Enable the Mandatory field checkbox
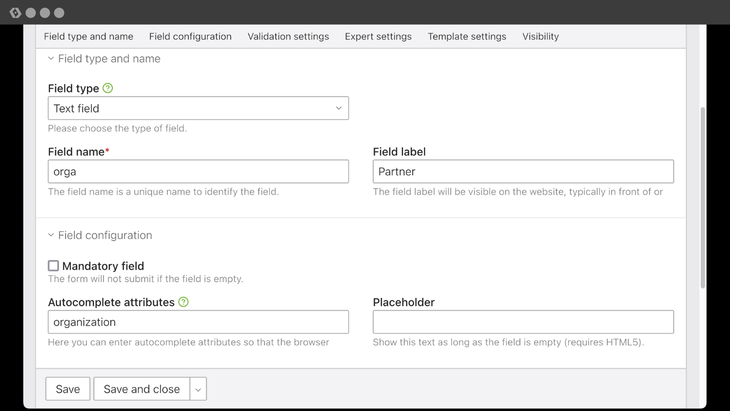The image size is (730, 411). (54, 266)
